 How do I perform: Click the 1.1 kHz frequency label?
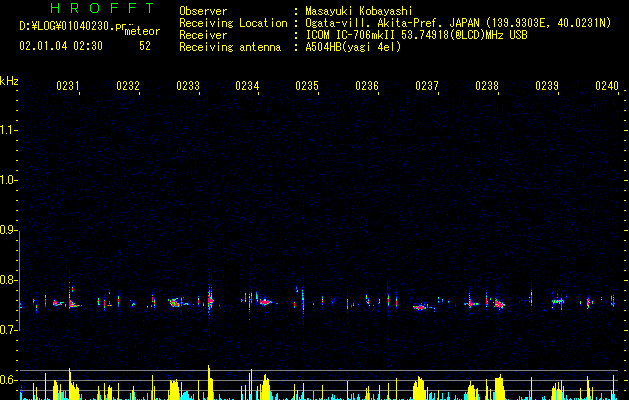(x=8, y=130)
